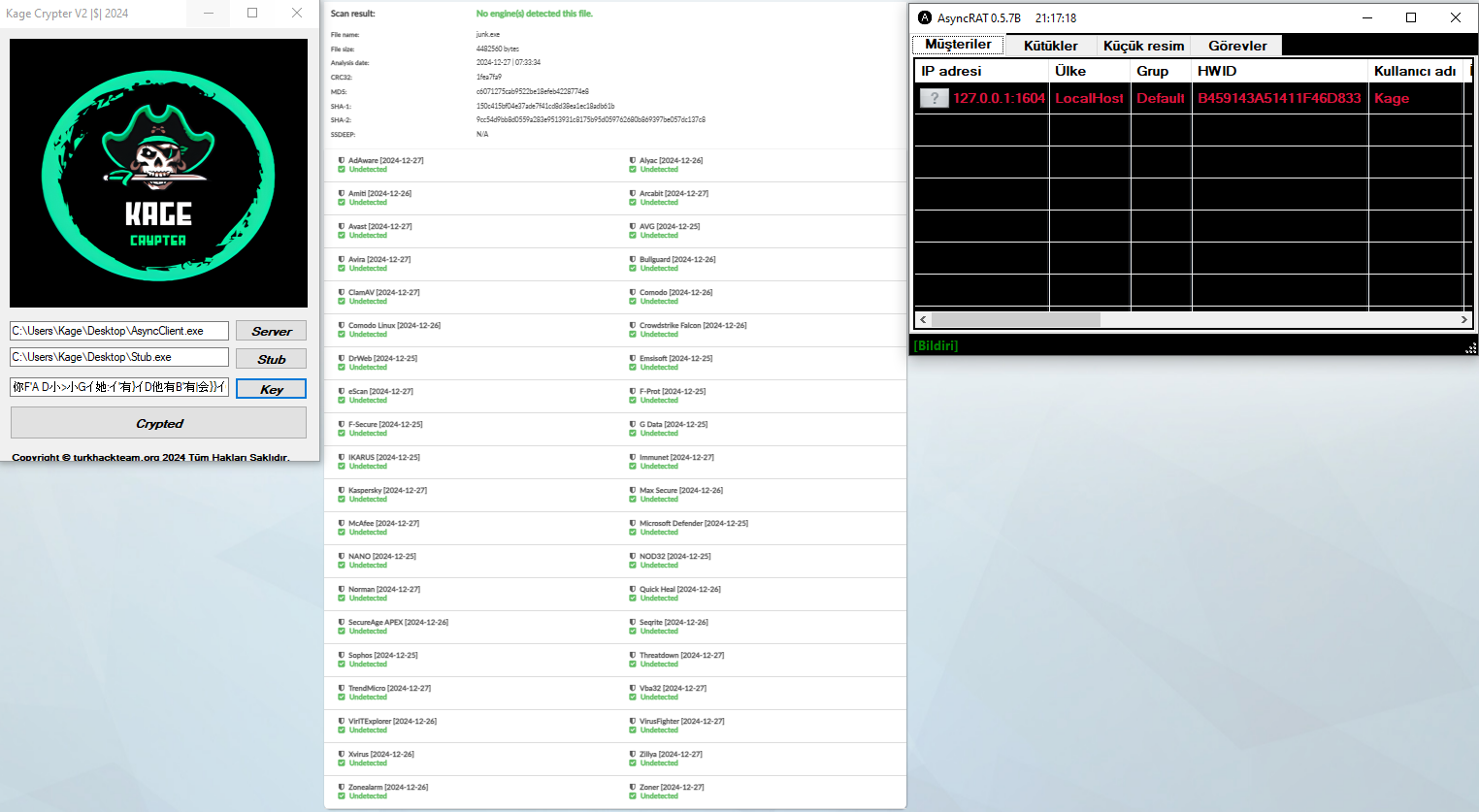This screenshot has height=812, width=1479.
Task: Click the 4482560 bytes file size value
Action: (498, 49)
